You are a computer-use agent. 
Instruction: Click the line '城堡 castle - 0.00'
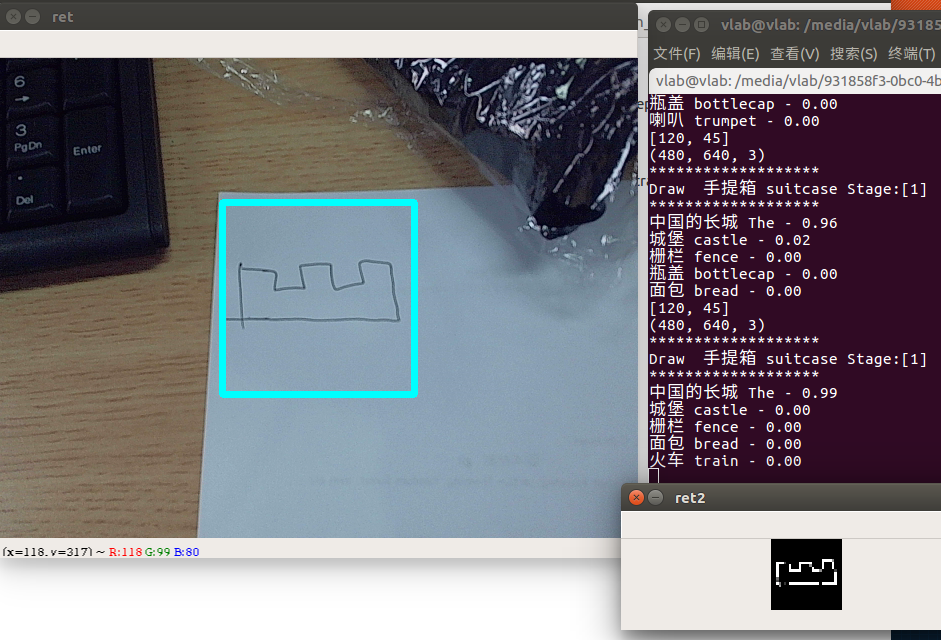click(730, 409)
